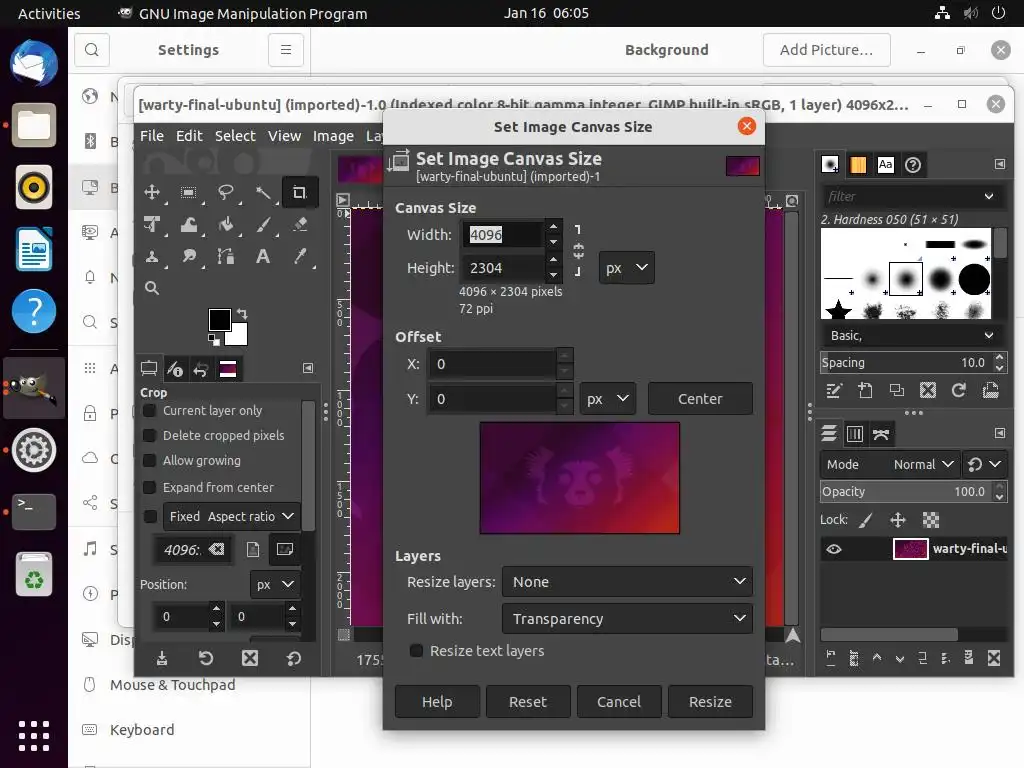
Task: Toggle lock pixels brush icon
Action: tap(865, 520)
